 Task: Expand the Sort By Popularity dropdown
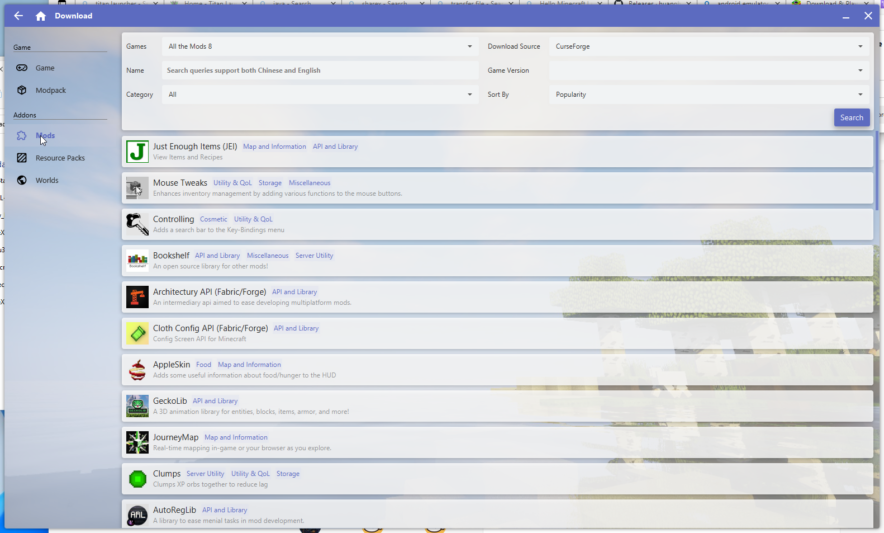click(x=708, y=94)
